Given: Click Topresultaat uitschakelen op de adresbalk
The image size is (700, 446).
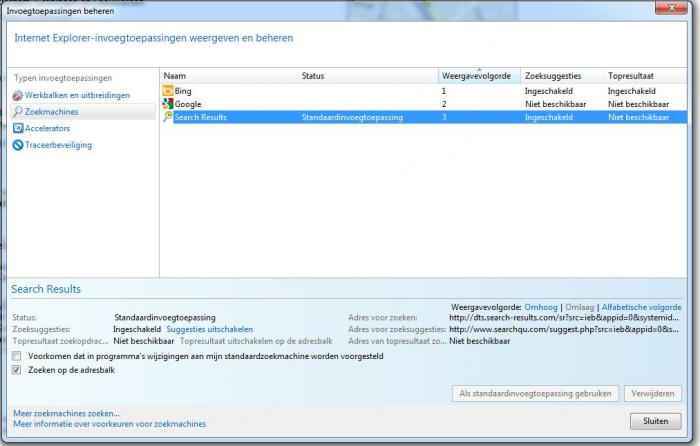Looking at the screenshot, I should (256, 341).
